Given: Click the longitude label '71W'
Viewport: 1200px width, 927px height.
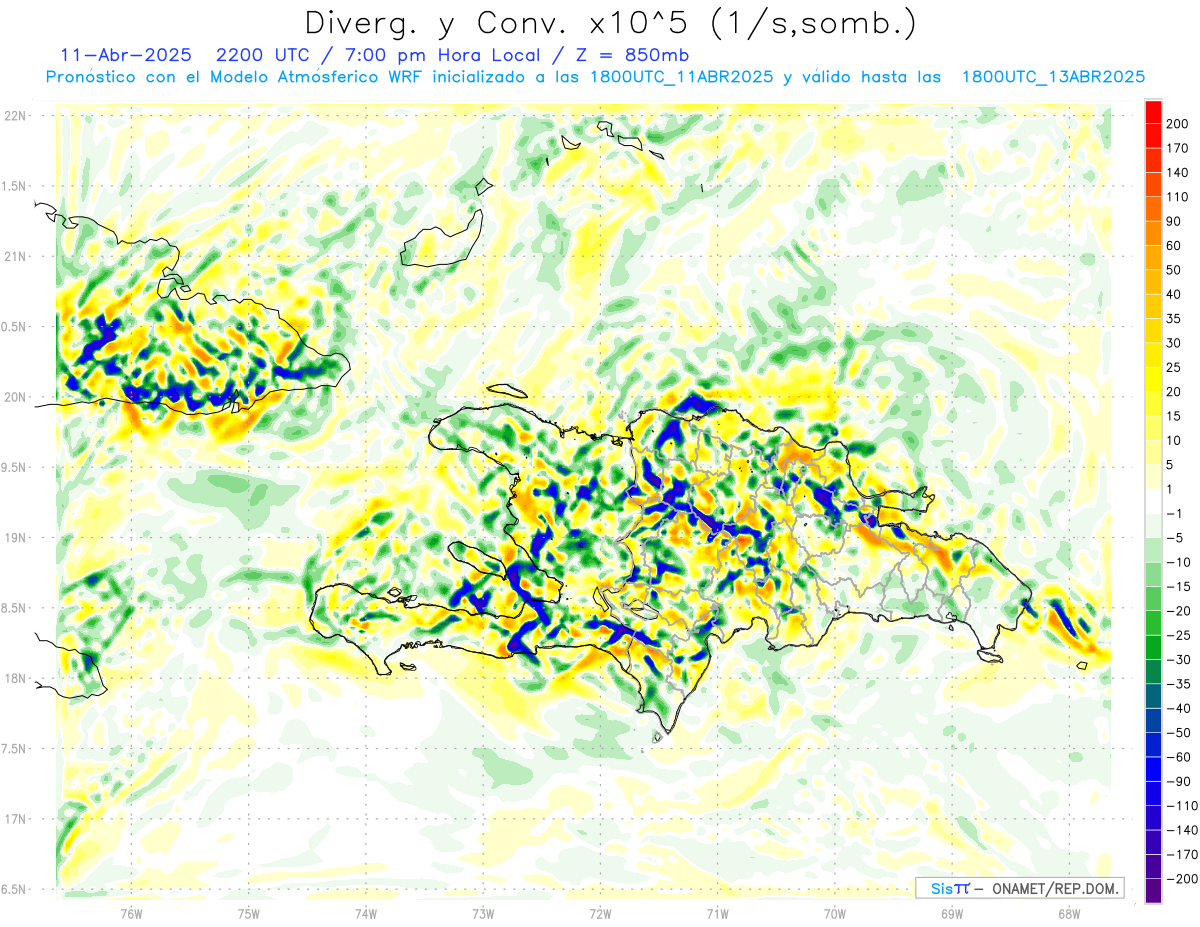Looking at the screenshot, I should [x=717, y=914].
